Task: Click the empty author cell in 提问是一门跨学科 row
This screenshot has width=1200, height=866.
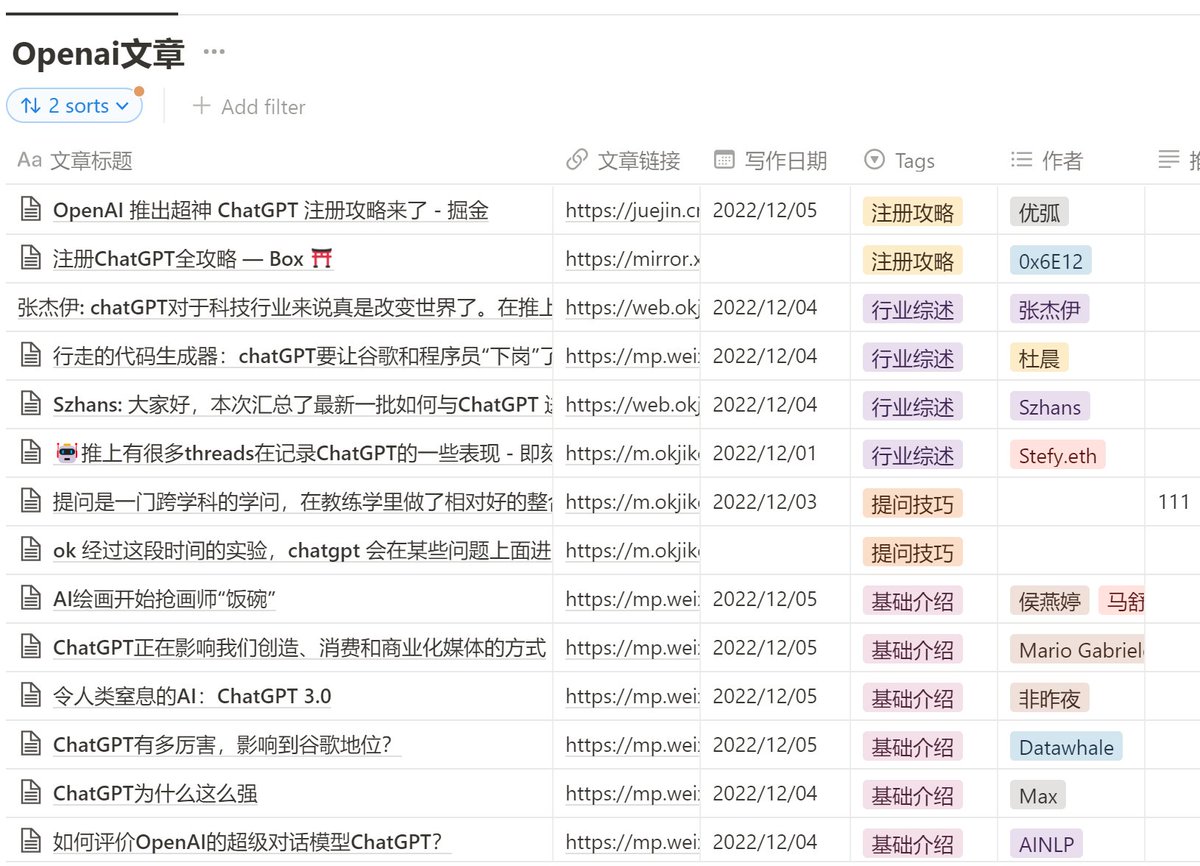Action: coord(1071,502)
